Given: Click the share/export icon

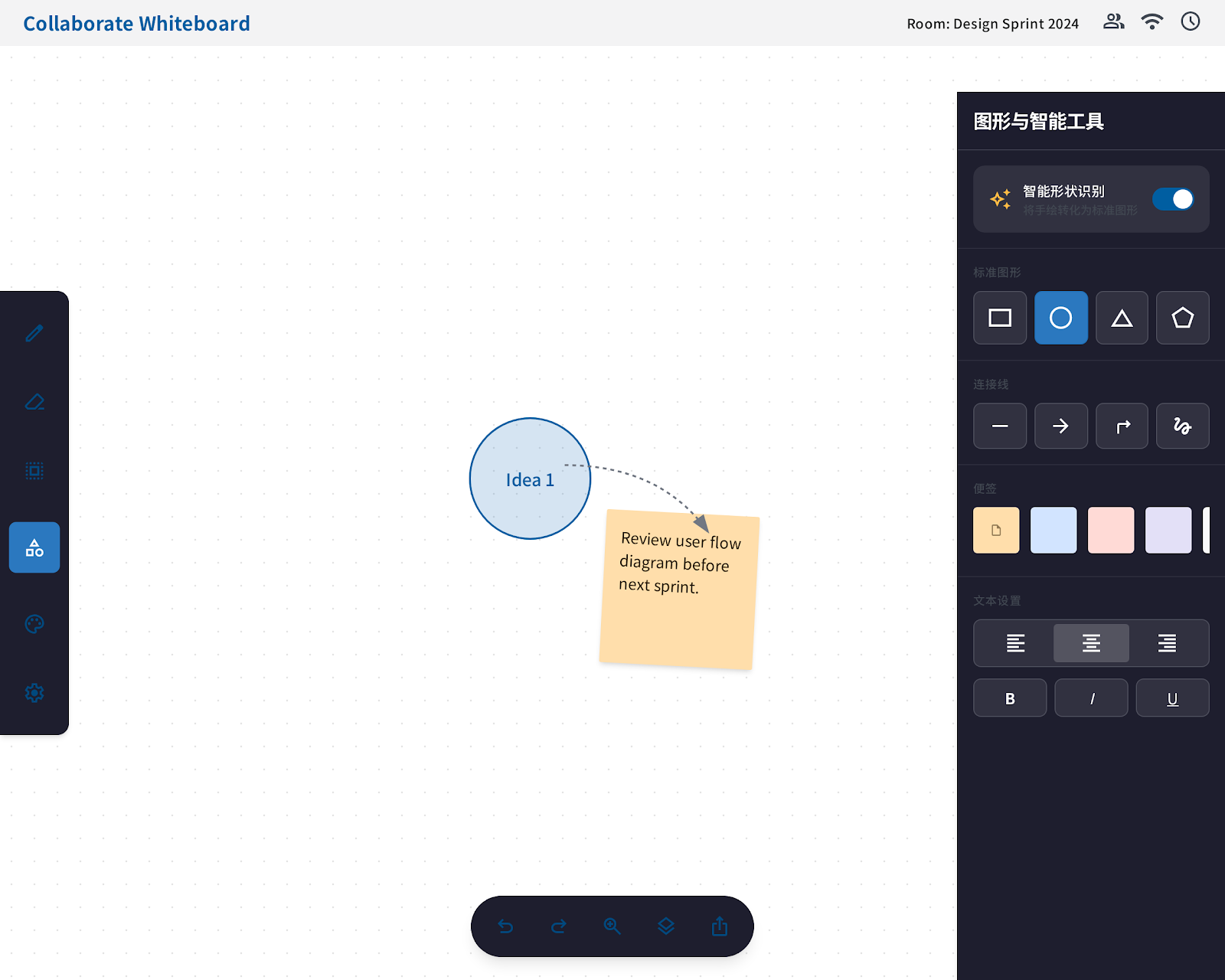Looking at the screenshot, I should point(720,926).
